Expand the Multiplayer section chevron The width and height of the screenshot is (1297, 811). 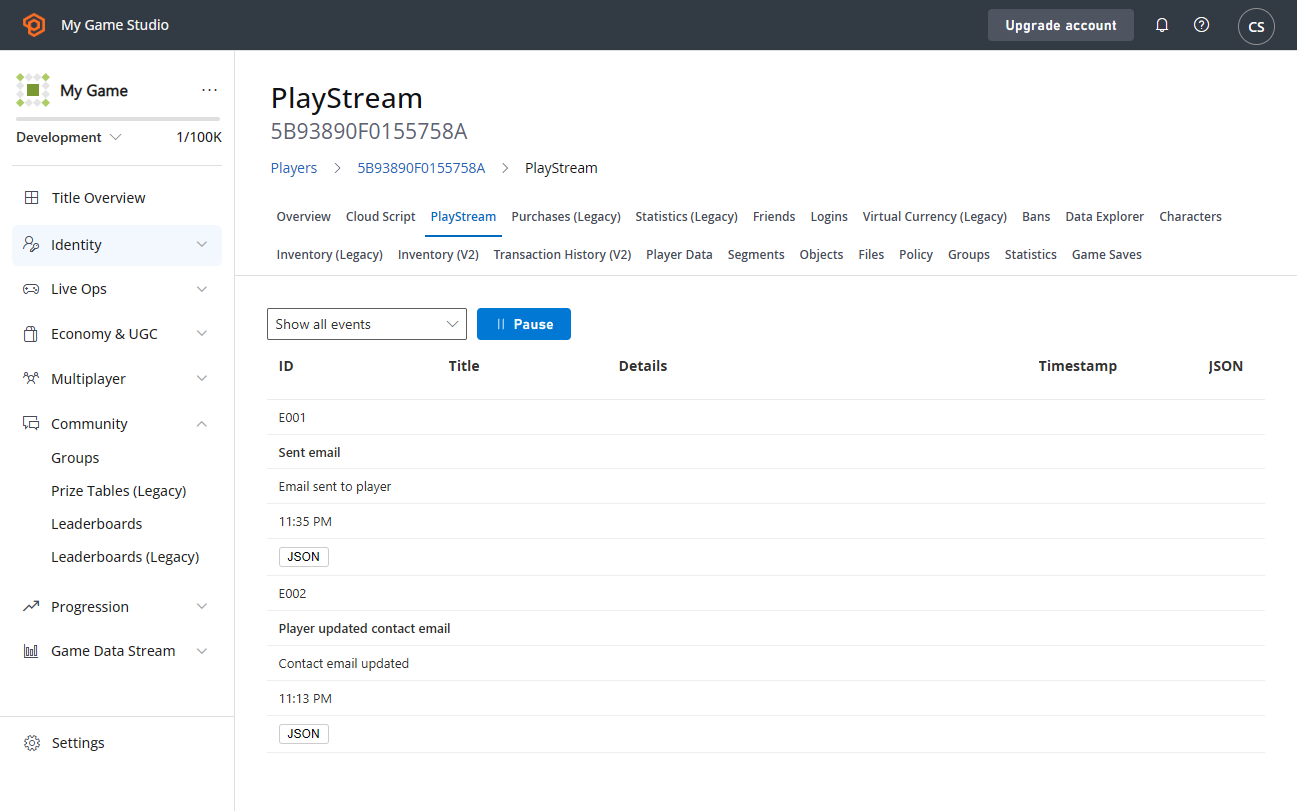point(202,379)
